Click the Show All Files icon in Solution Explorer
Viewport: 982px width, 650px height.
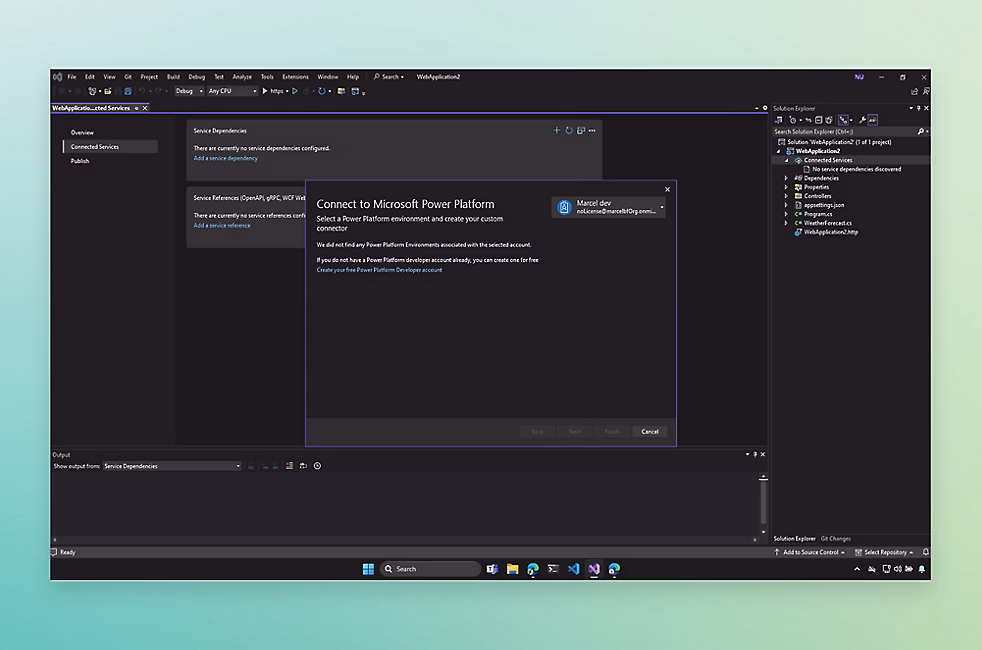click(x=829, y=120)
